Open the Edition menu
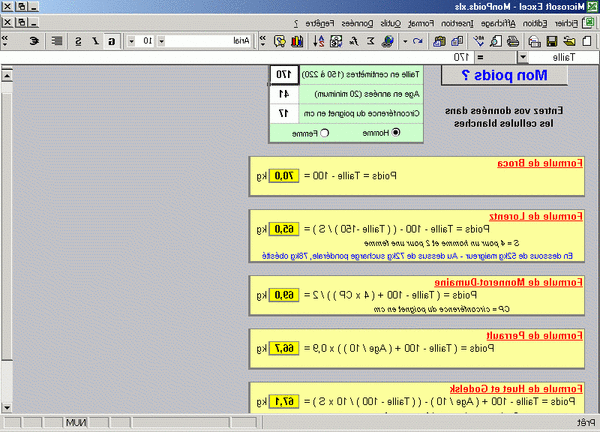Screen dimensions: 600x432 click(x=535, y=23)
